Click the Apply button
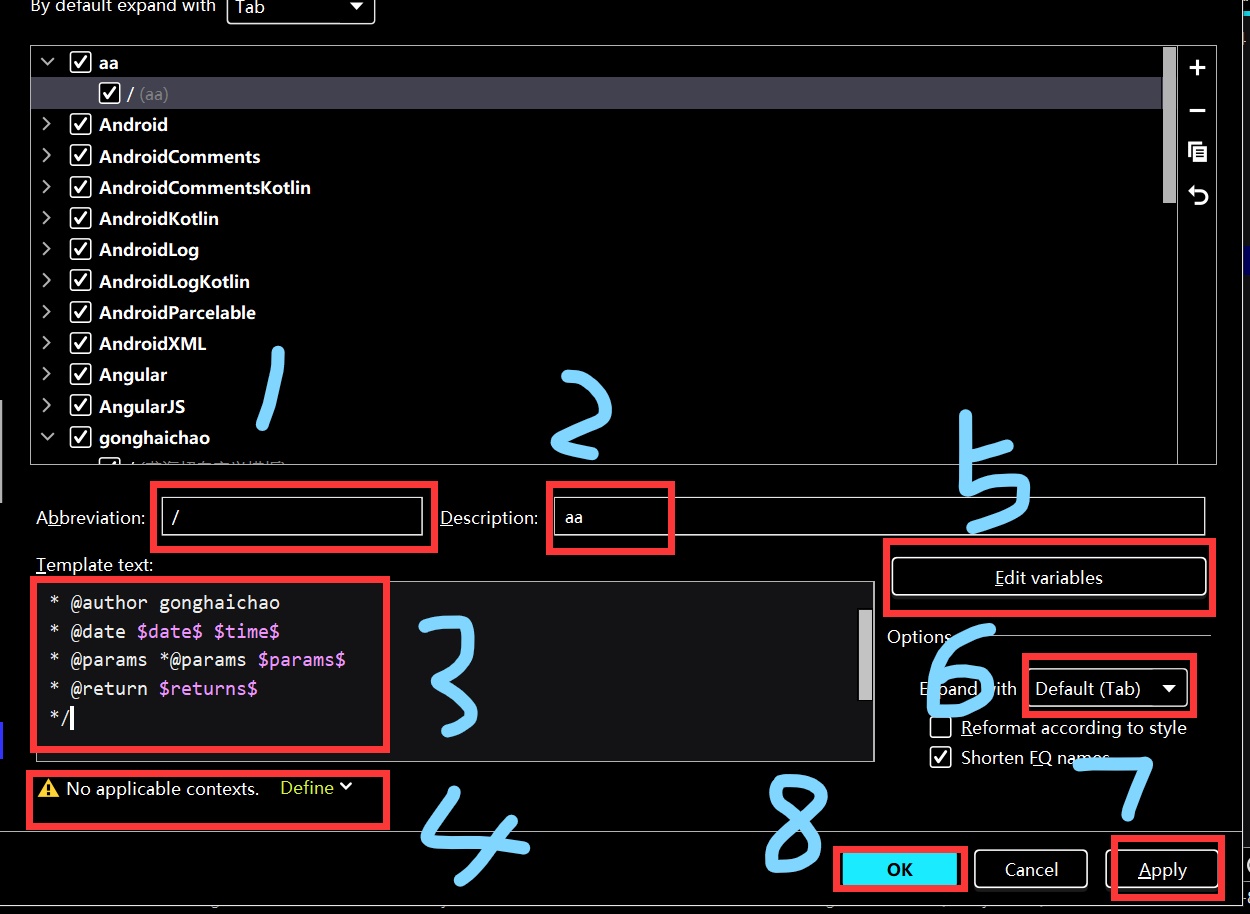This screenshot has height=914, width=1250. click(x=1162, y=870)
